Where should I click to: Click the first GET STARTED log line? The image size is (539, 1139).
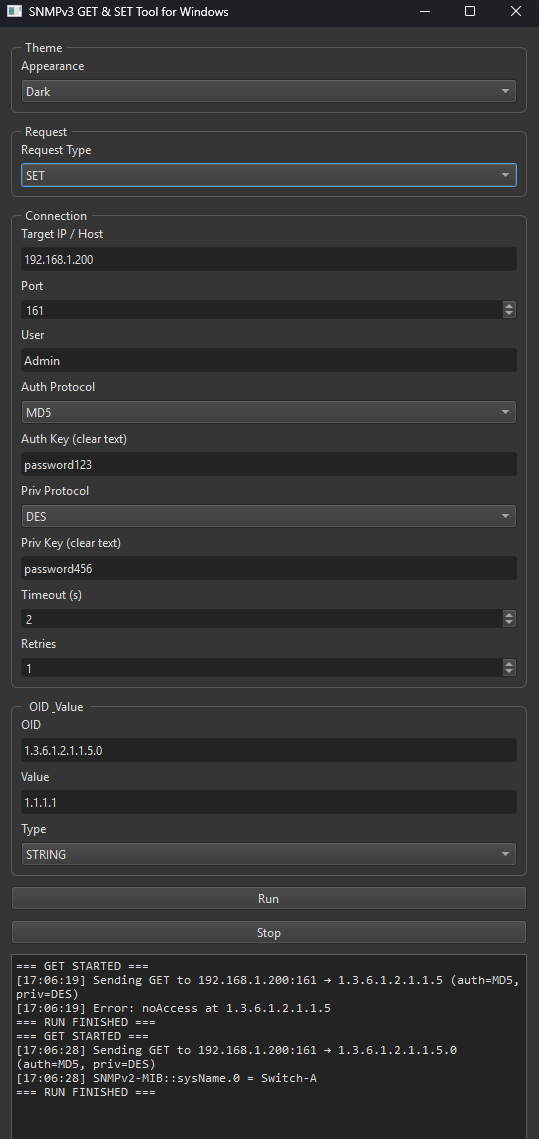[82, 966]
